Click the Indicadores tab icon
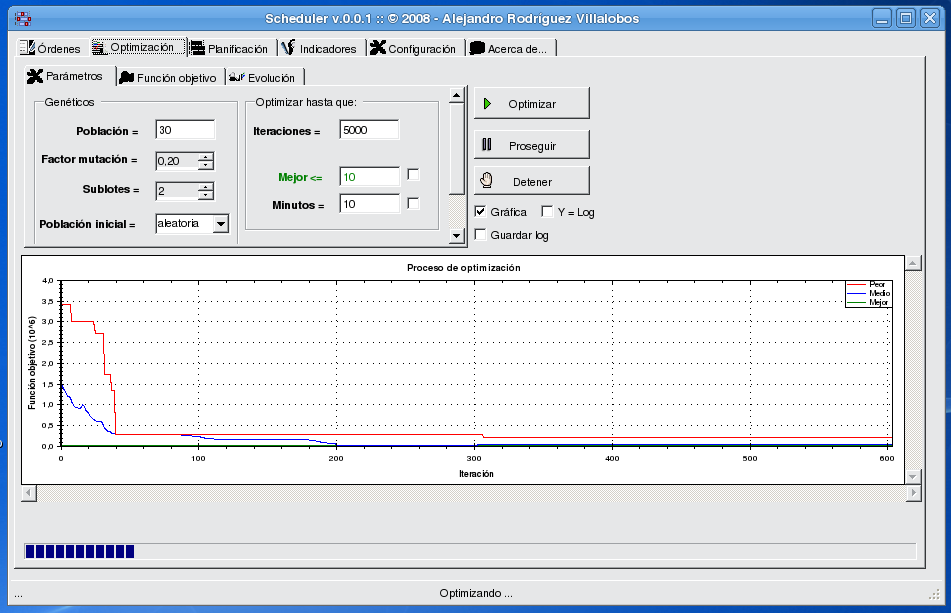Viewport: 951px width, 613px height. 288,48
